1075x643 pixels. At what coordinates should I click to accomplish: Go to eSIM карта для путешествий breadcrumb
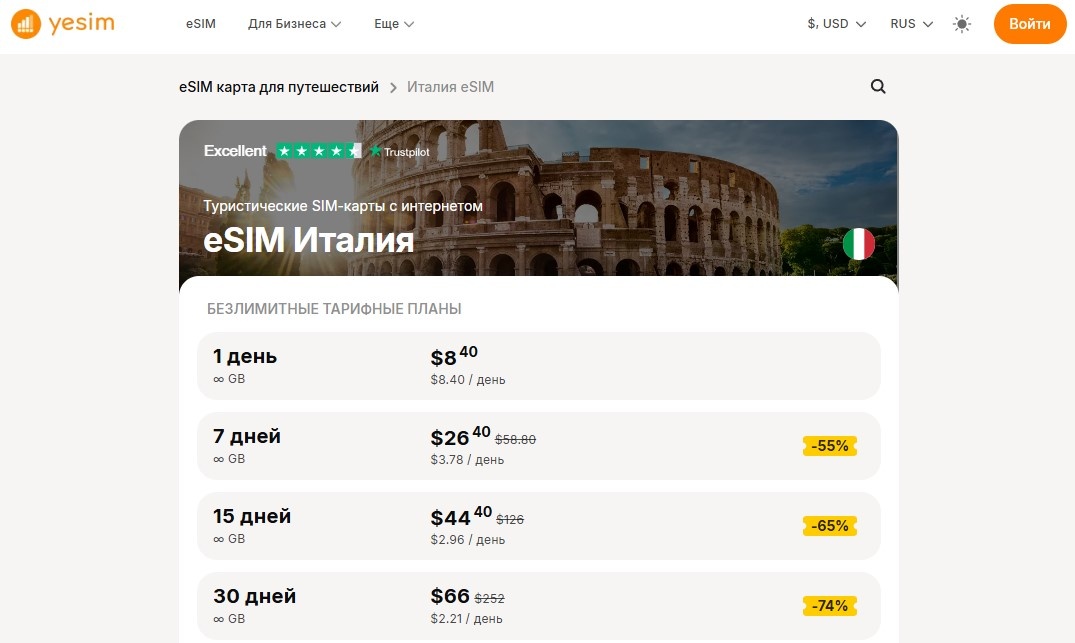[278, 87]
